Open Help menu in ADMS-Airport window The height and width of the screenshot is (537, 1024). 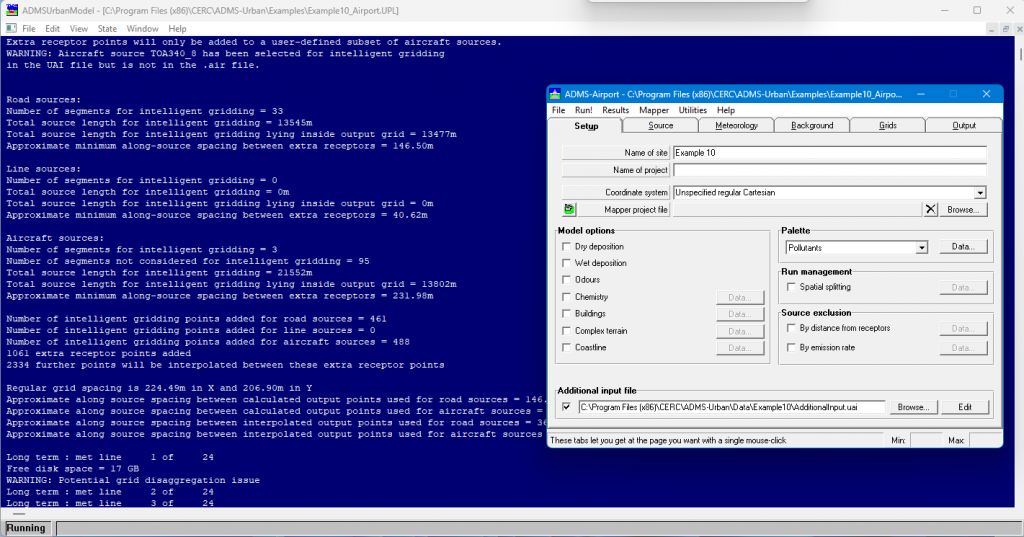pos(726,110)
